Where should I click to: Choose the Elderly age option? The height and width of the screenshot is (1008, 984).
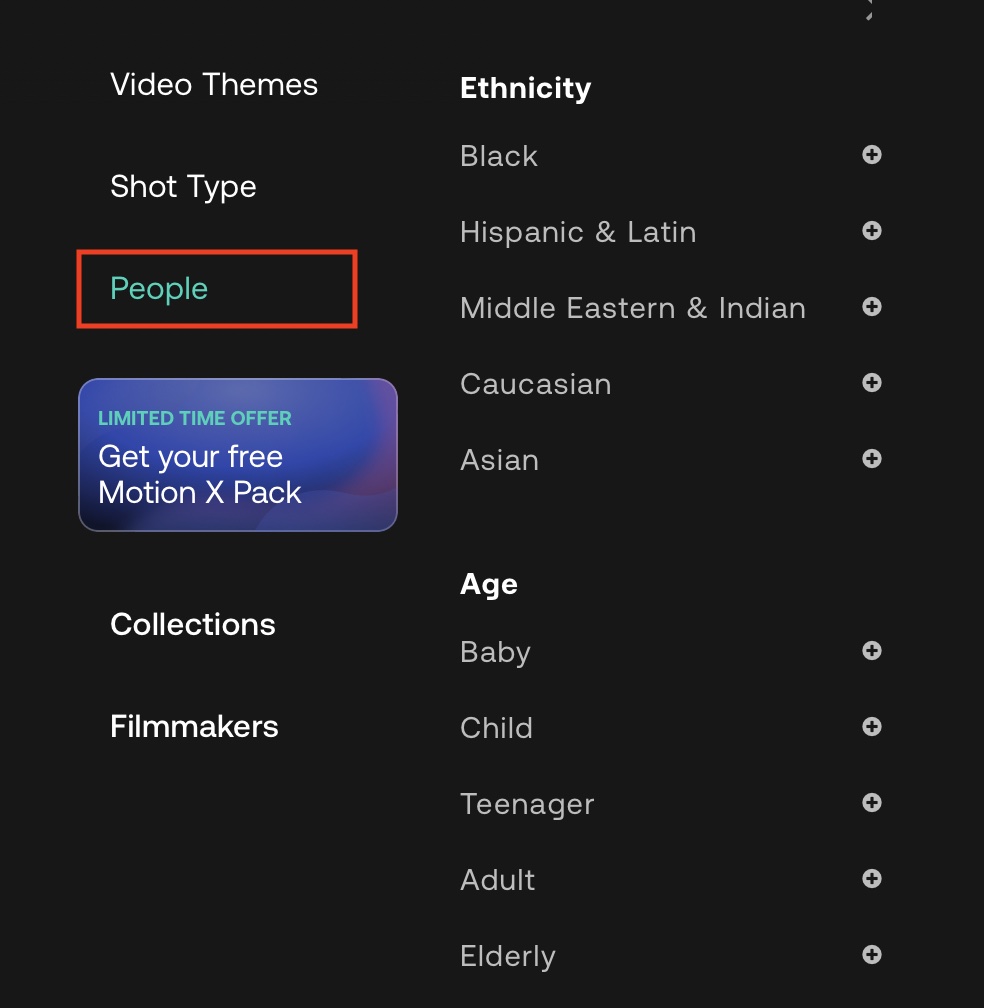click(507, 956)
